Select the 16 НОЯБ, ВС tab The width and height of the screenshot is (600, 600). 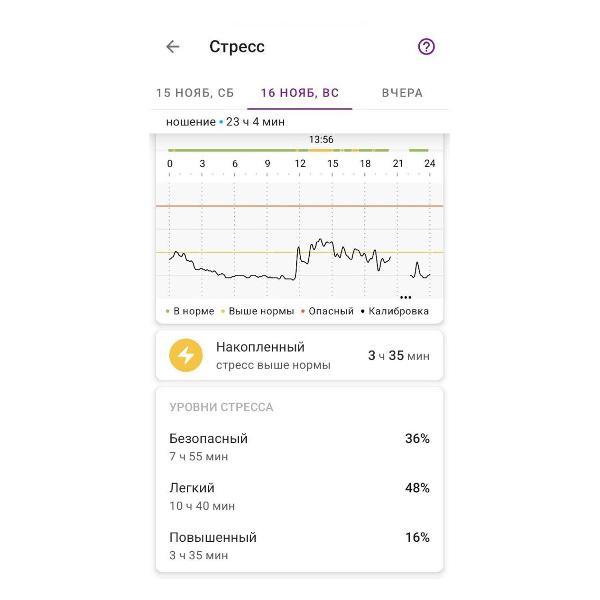coord(300,93)
